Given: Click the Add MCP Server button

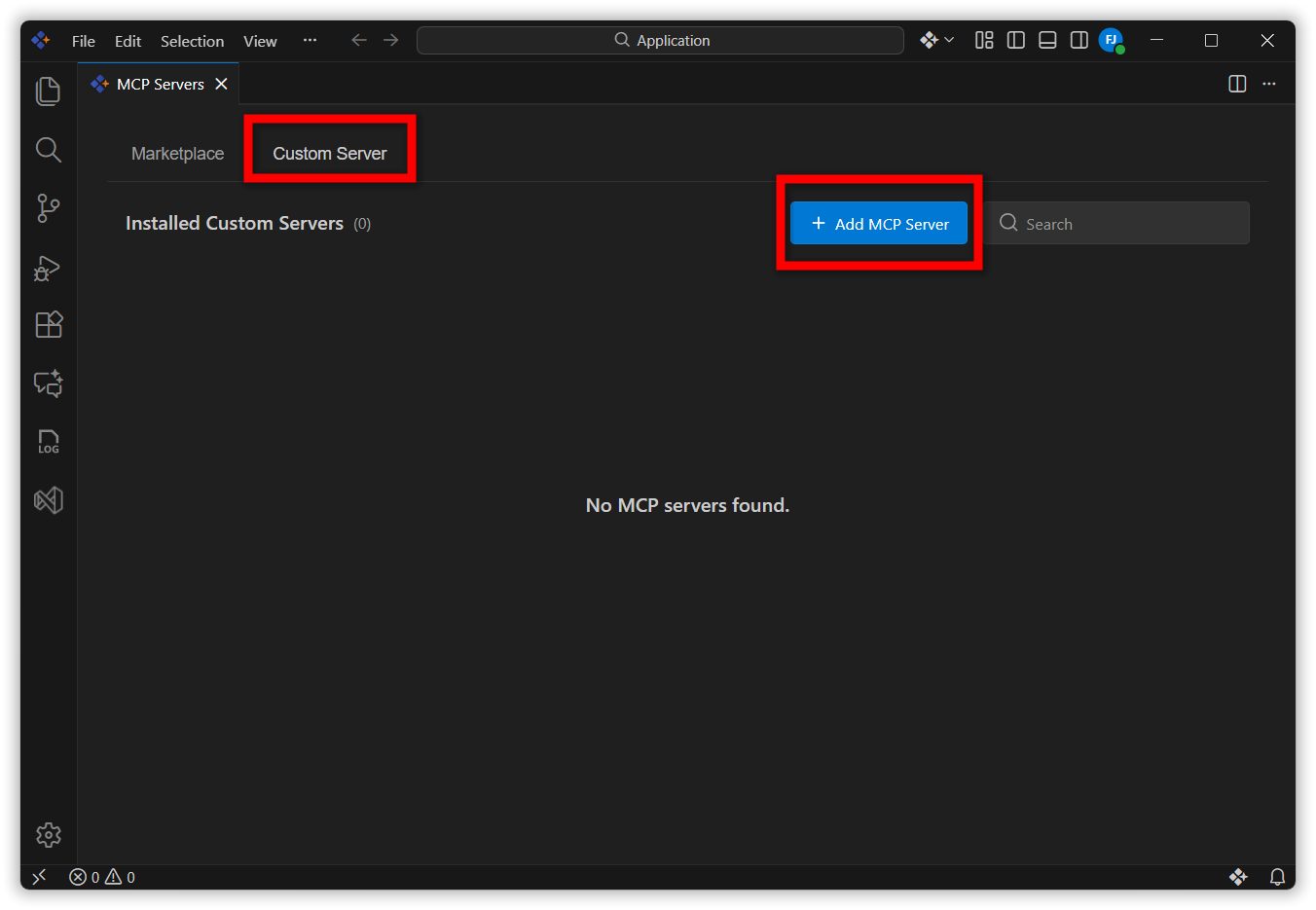Looking at the screenshot, I should click(x=878, y=224).
